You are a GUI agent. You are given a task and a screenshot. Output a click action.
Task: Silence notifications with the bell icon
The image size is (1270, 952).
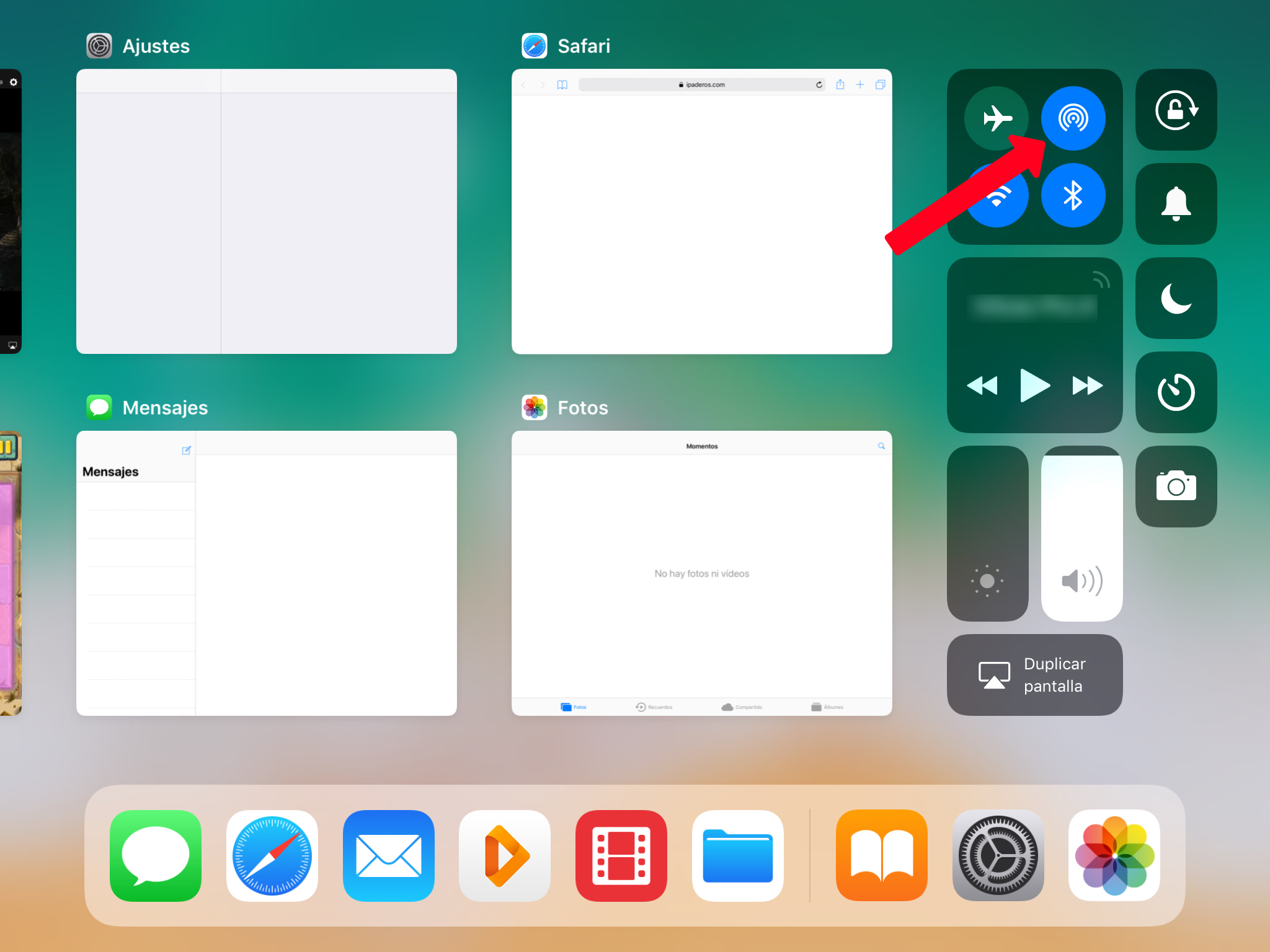point(1175,205)
